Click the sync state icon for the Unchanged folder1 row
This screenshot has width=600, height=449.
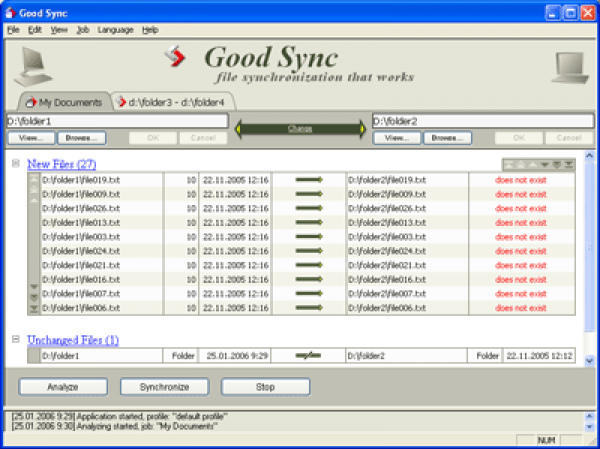309,355
